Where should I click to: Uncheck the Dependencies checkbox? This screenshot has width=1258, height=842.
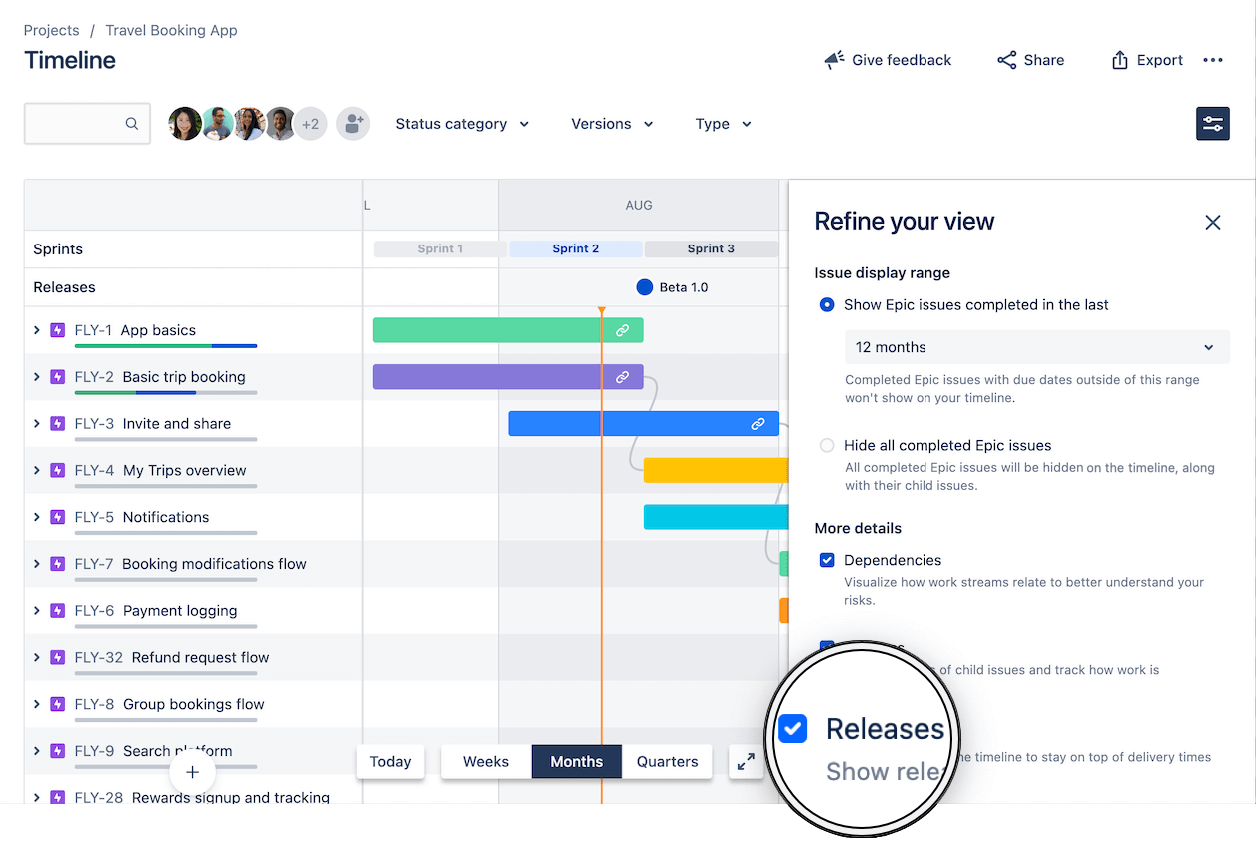(827, 560)
